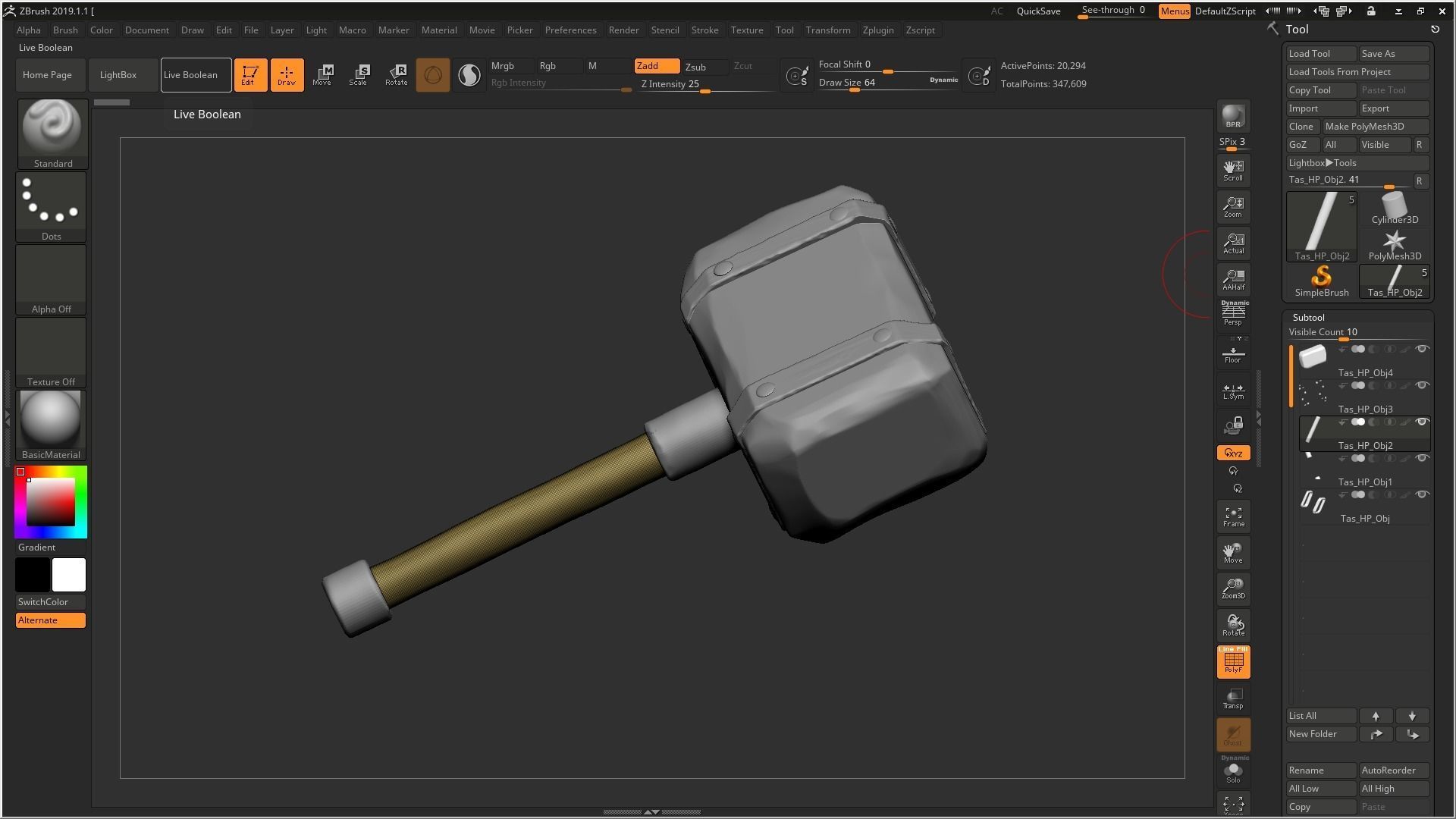
Task: Open the Preferences menu
Action: point(570,30)
